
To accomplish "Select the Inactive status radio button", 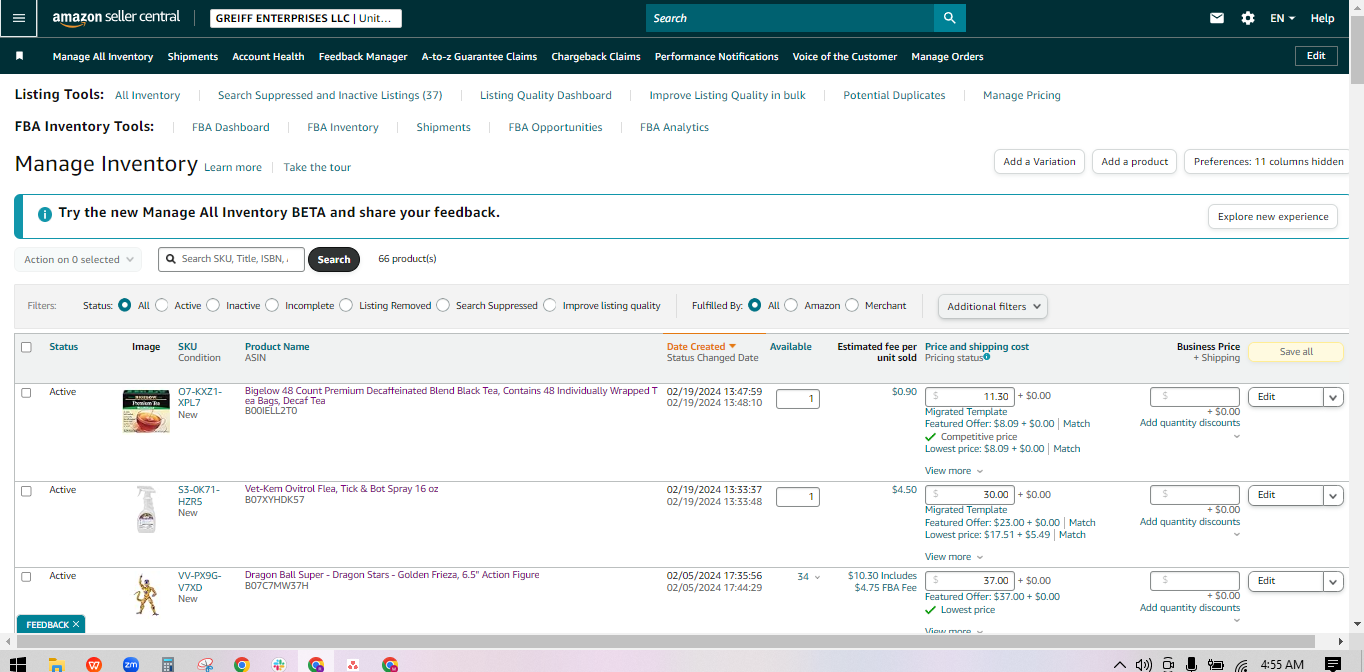I will pos(212,305).
